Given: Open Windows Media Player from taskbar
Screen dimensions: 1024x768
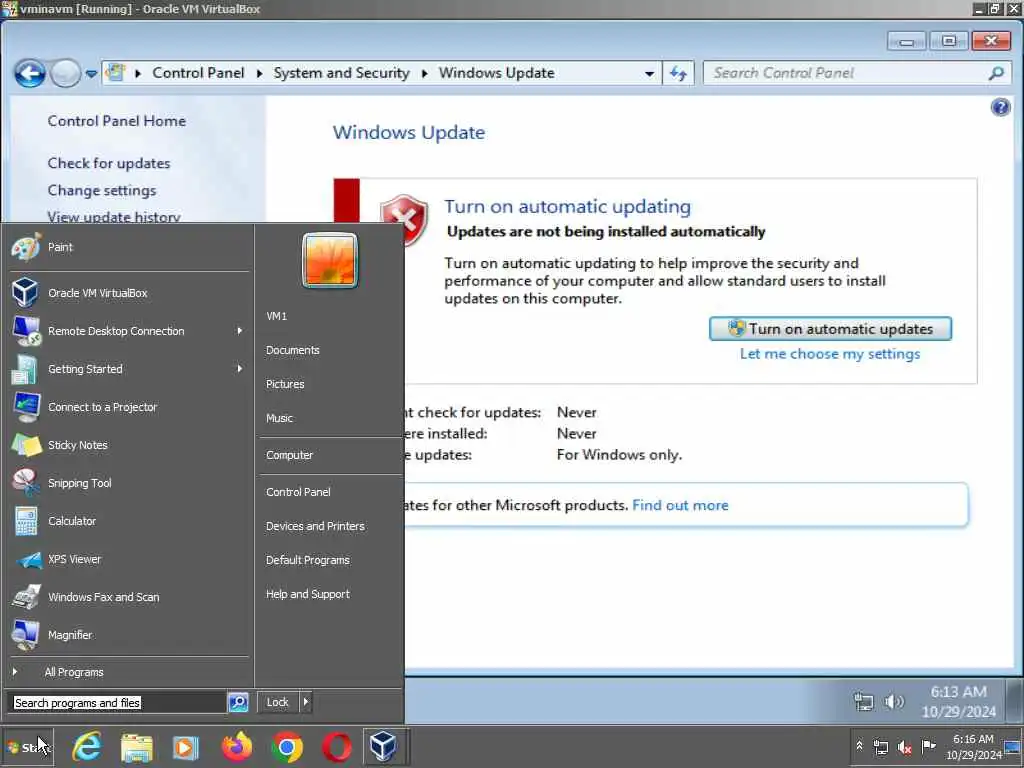Looking at the screenshot, I should [185, 747].
